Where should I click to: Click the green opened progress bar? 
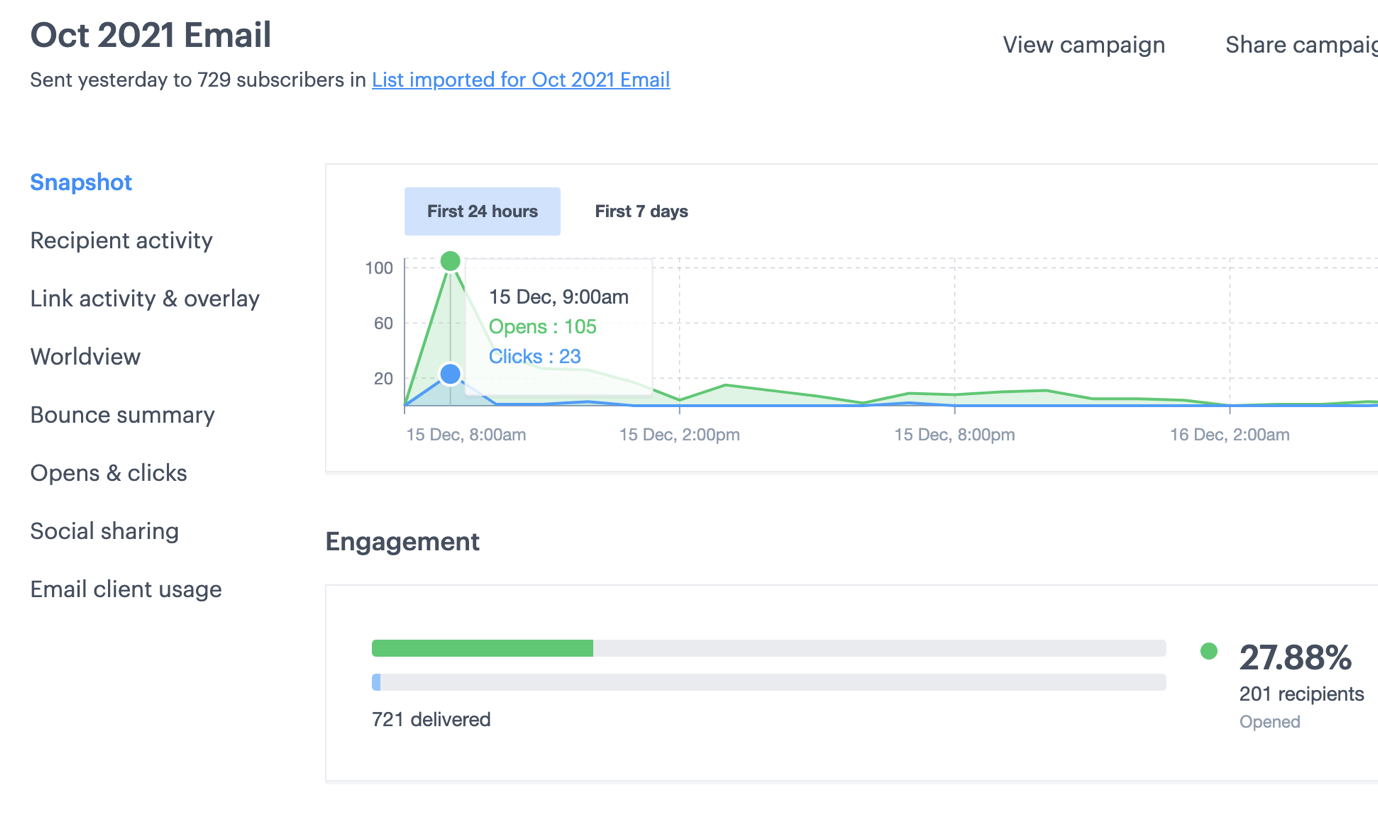pyautogui.click(x=482, y=648)
